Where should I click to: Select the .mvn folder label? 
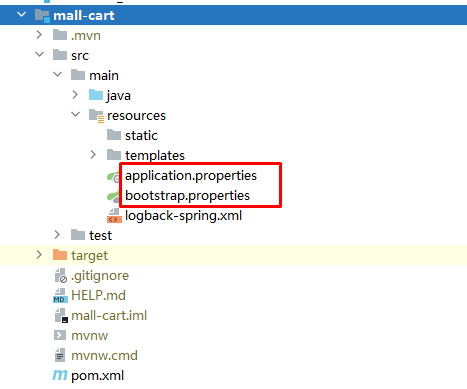[86, 35]
